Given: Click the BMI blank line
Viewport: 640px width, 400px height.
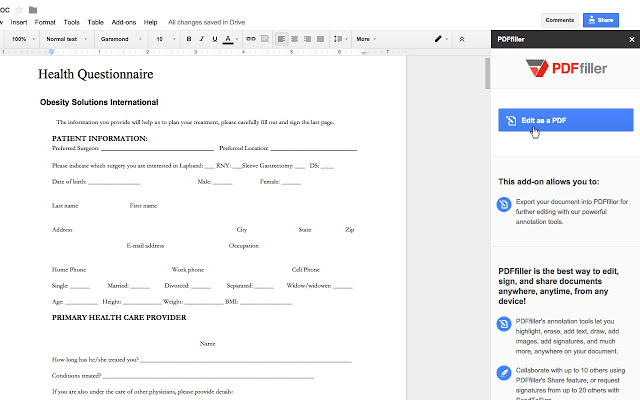Looking at the screenshot, I should (x=266, y=302).
